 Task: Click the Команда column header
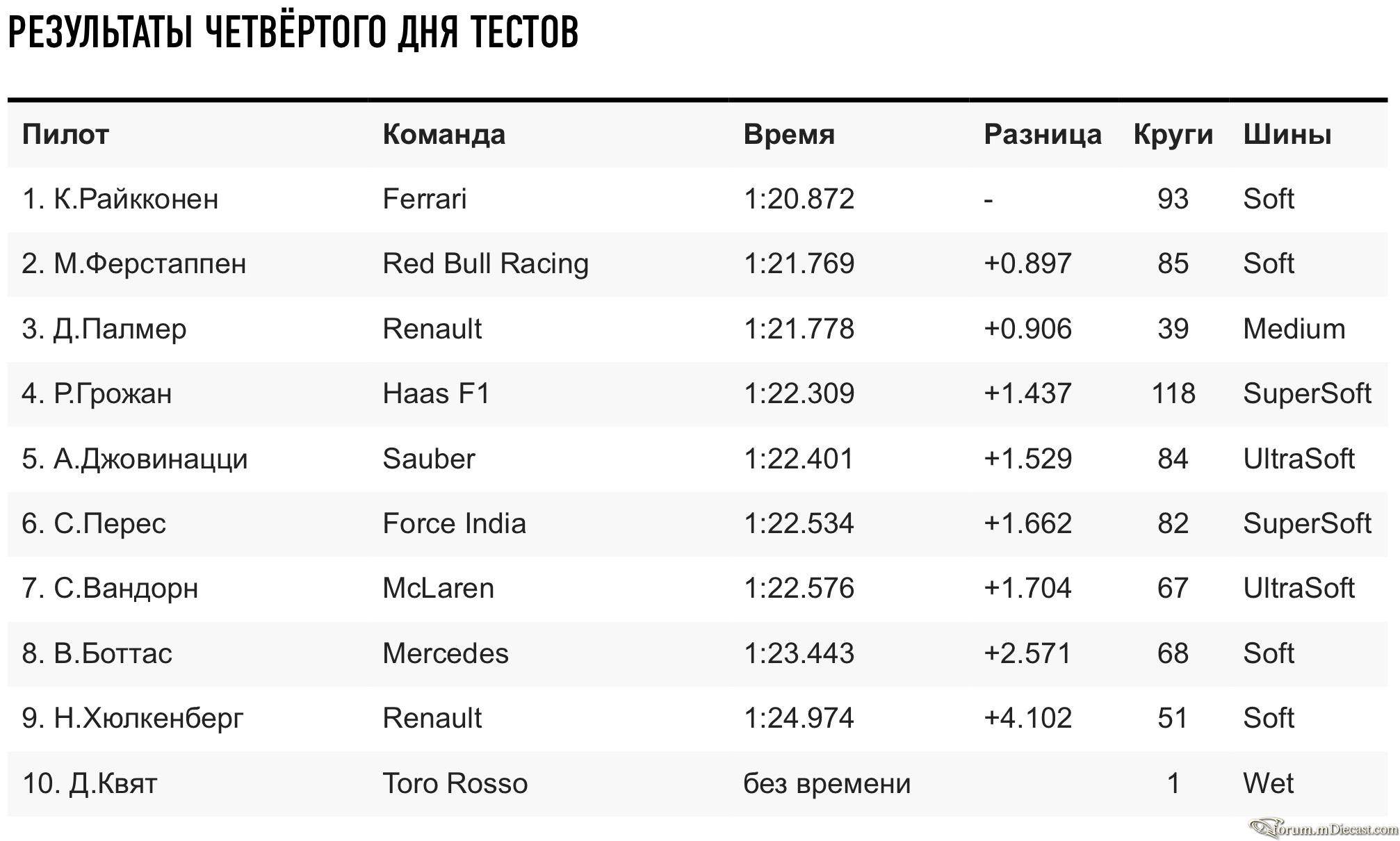[x=443, y=134]
